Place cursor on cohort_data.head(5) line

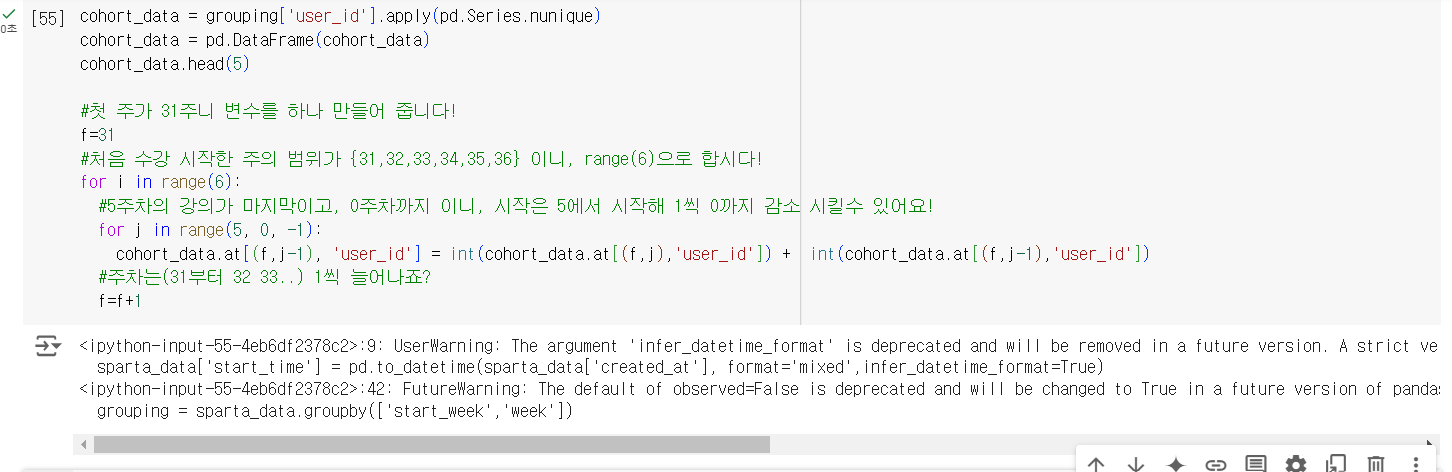pos(164,64)
